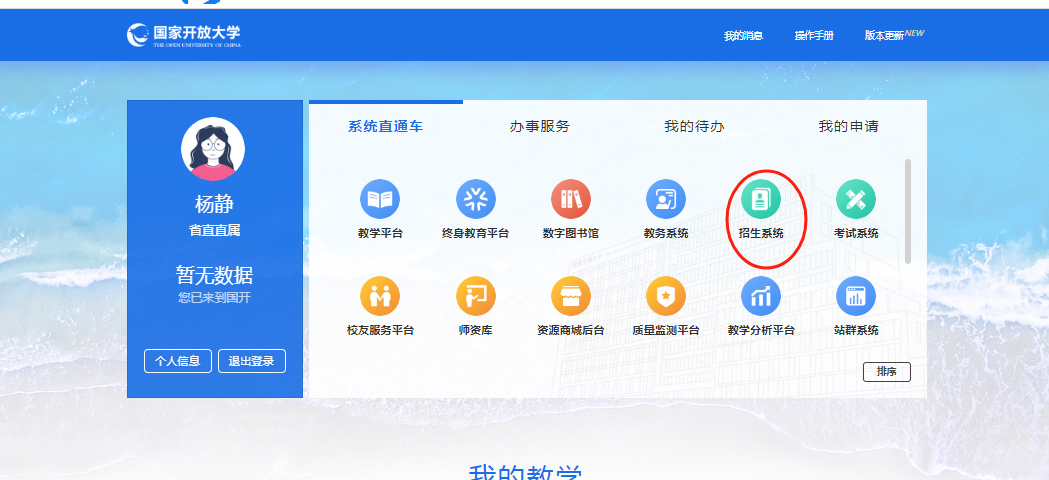Viewport: 1049px width, 480px height.
Task: Switch to the 我的待办 tab
Action: tap(694, 127)
